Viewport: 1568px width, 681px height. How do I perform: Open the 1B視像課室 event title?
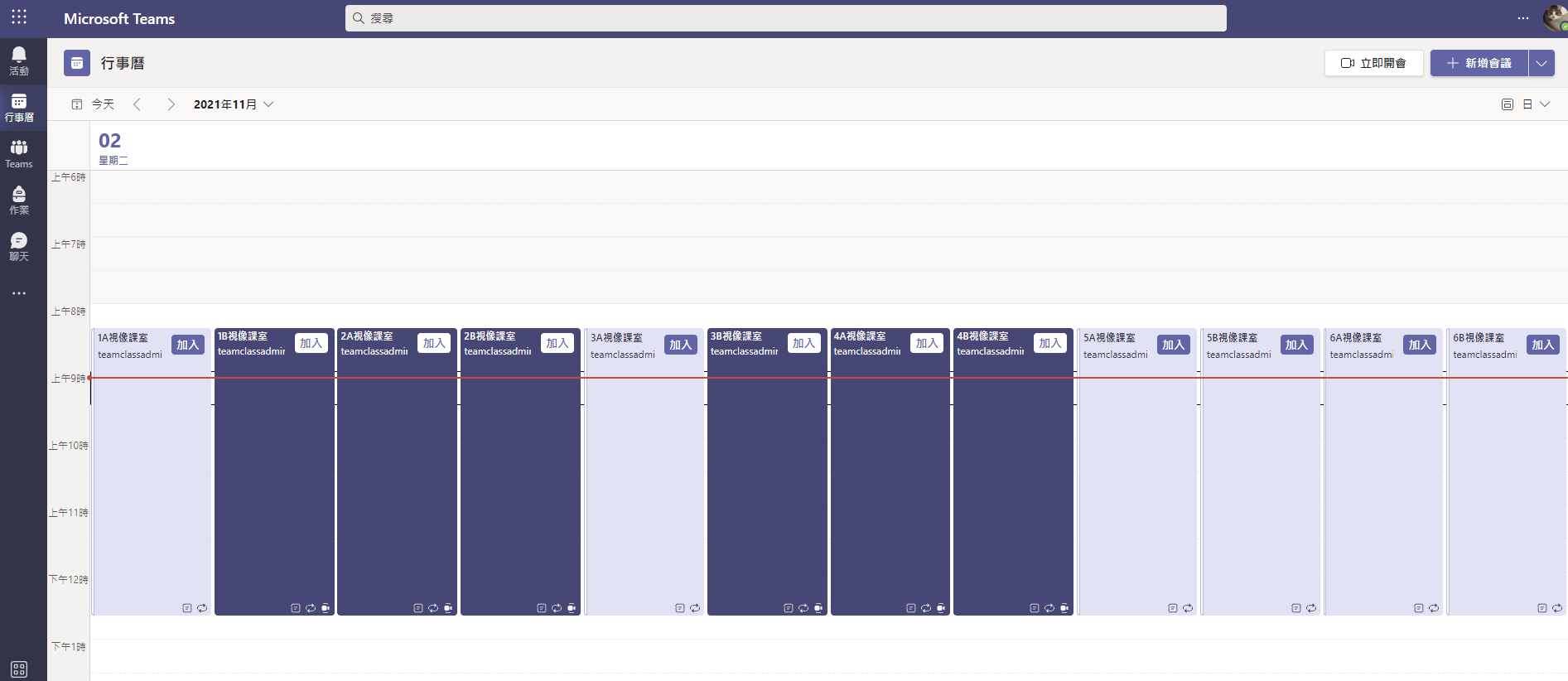(x=243, y=336)
